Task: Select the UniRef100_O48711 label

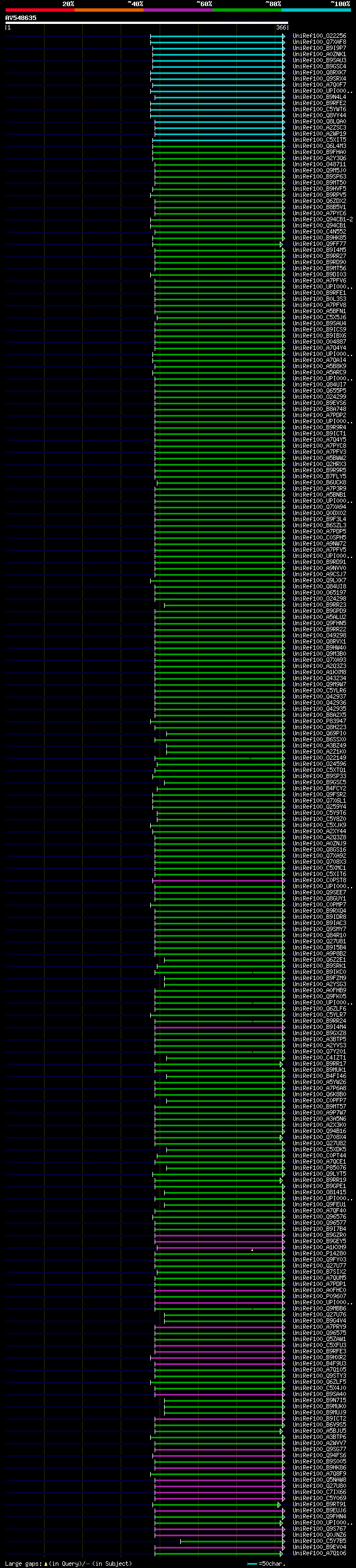Action: coord(319,164)
